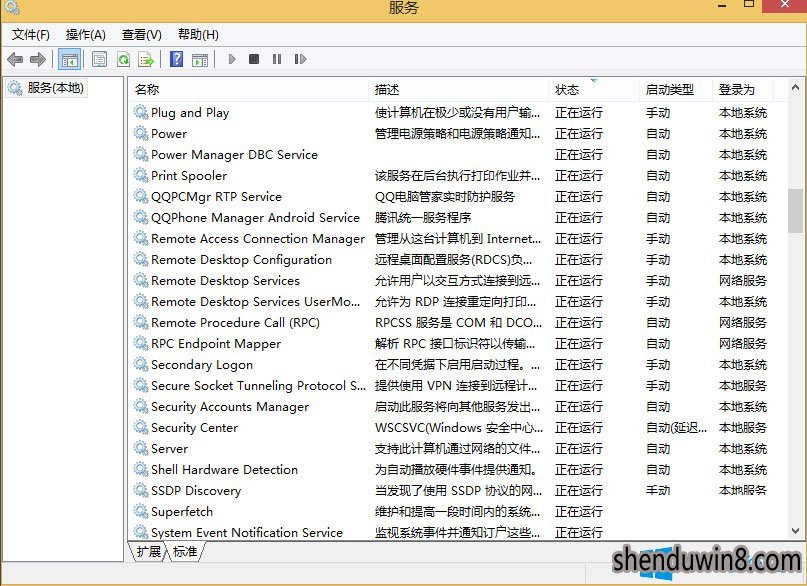
Task: Select the Remote Access Connection Manager row
Action: 458,239
